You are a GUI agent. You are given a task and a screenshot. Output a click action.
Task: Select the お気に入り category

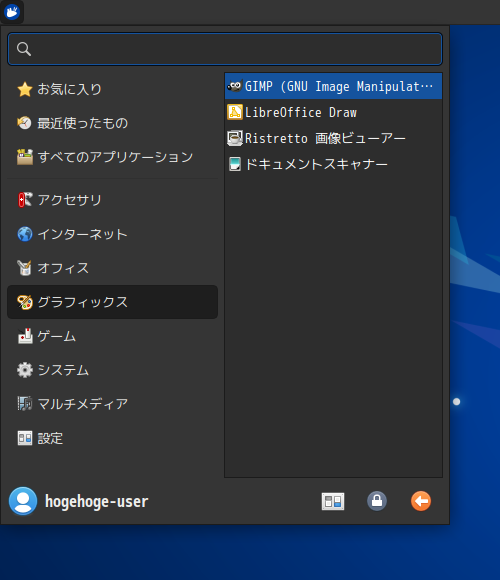point(112,89)
